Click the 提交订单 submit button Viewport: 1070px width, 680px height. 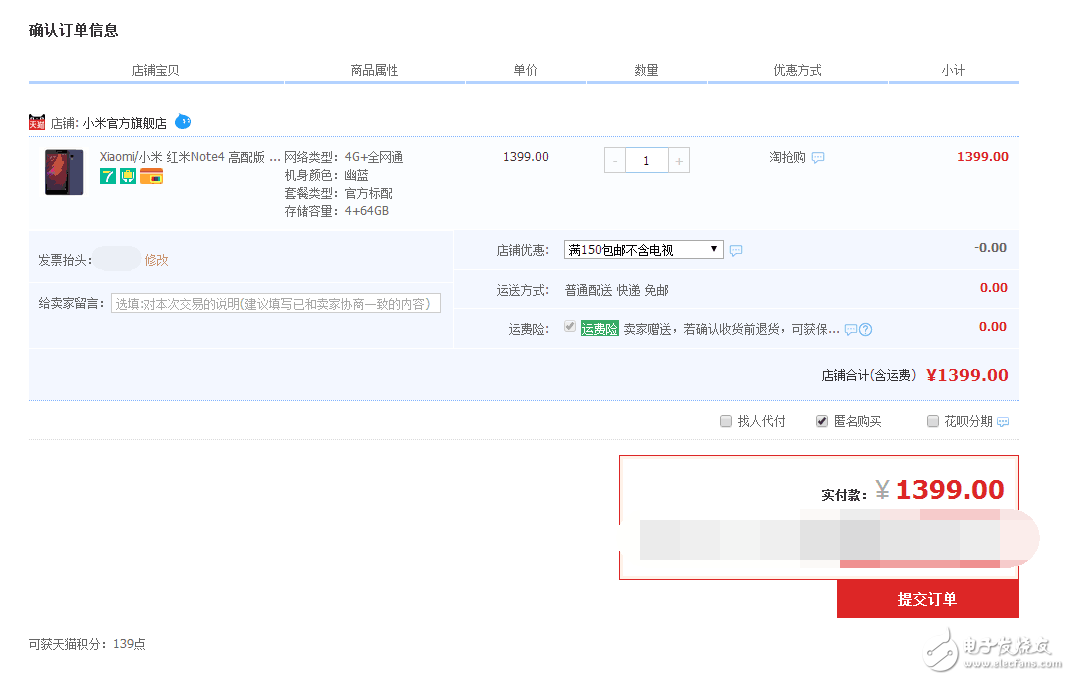point(927,599)
